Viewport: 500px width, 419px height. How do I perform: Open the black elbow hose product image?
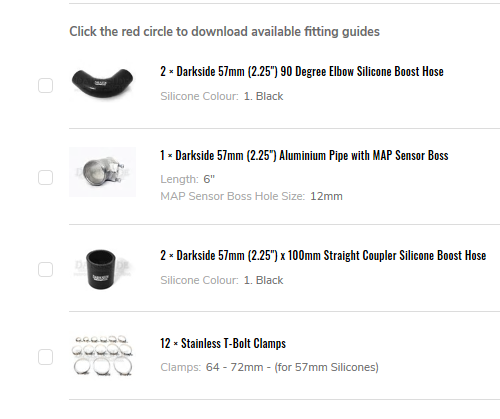click(102, 82)
